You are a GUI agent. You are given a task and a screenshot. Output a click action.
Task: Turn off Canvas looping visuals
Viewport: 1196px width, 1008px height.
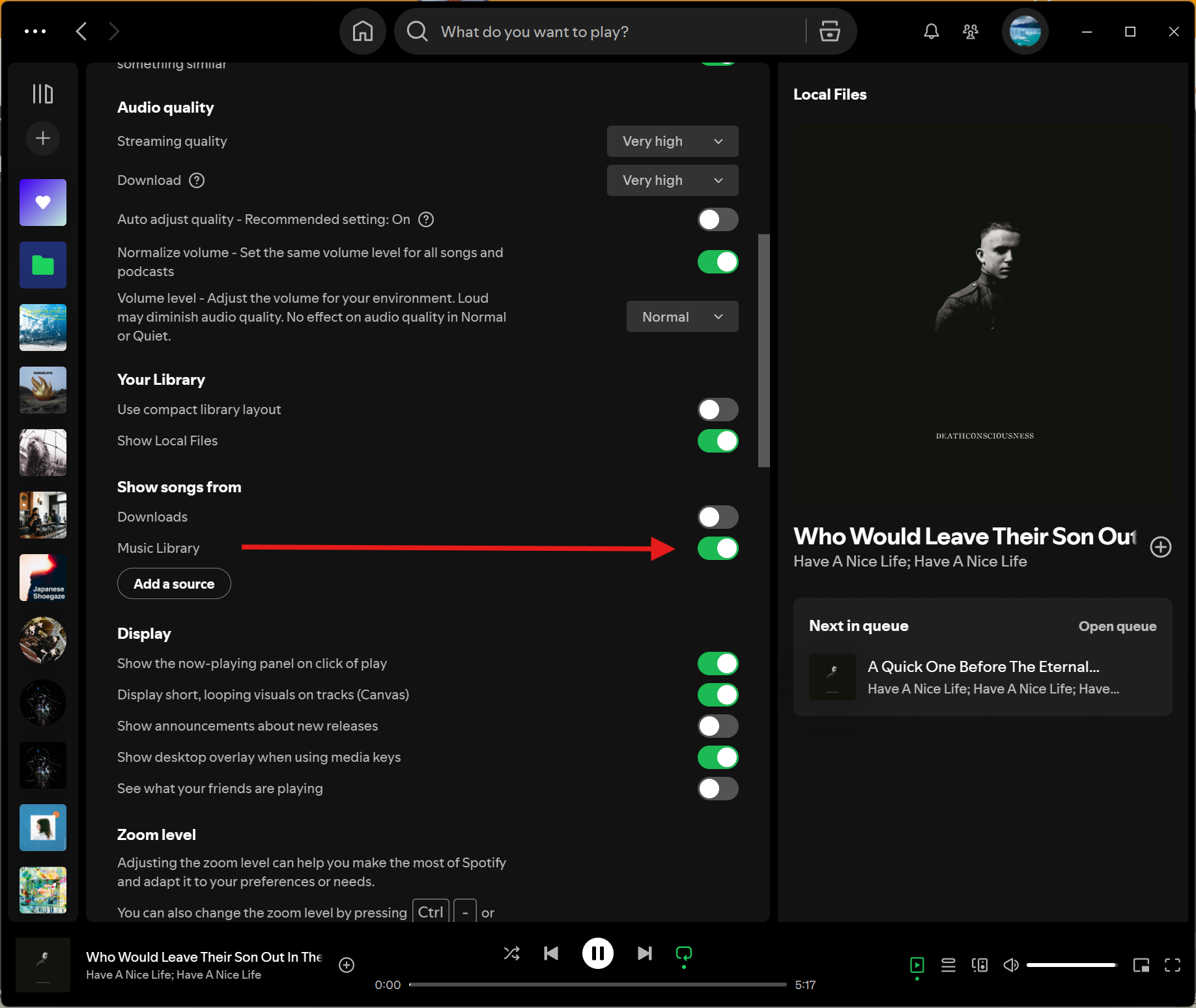(x=718, y=695)
